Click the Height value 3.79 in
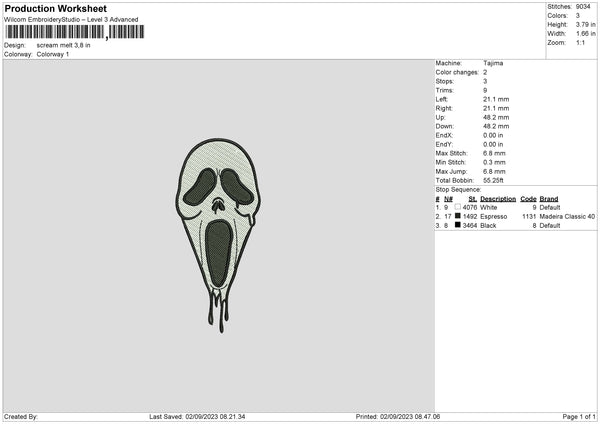 click(x=585, y=24)
